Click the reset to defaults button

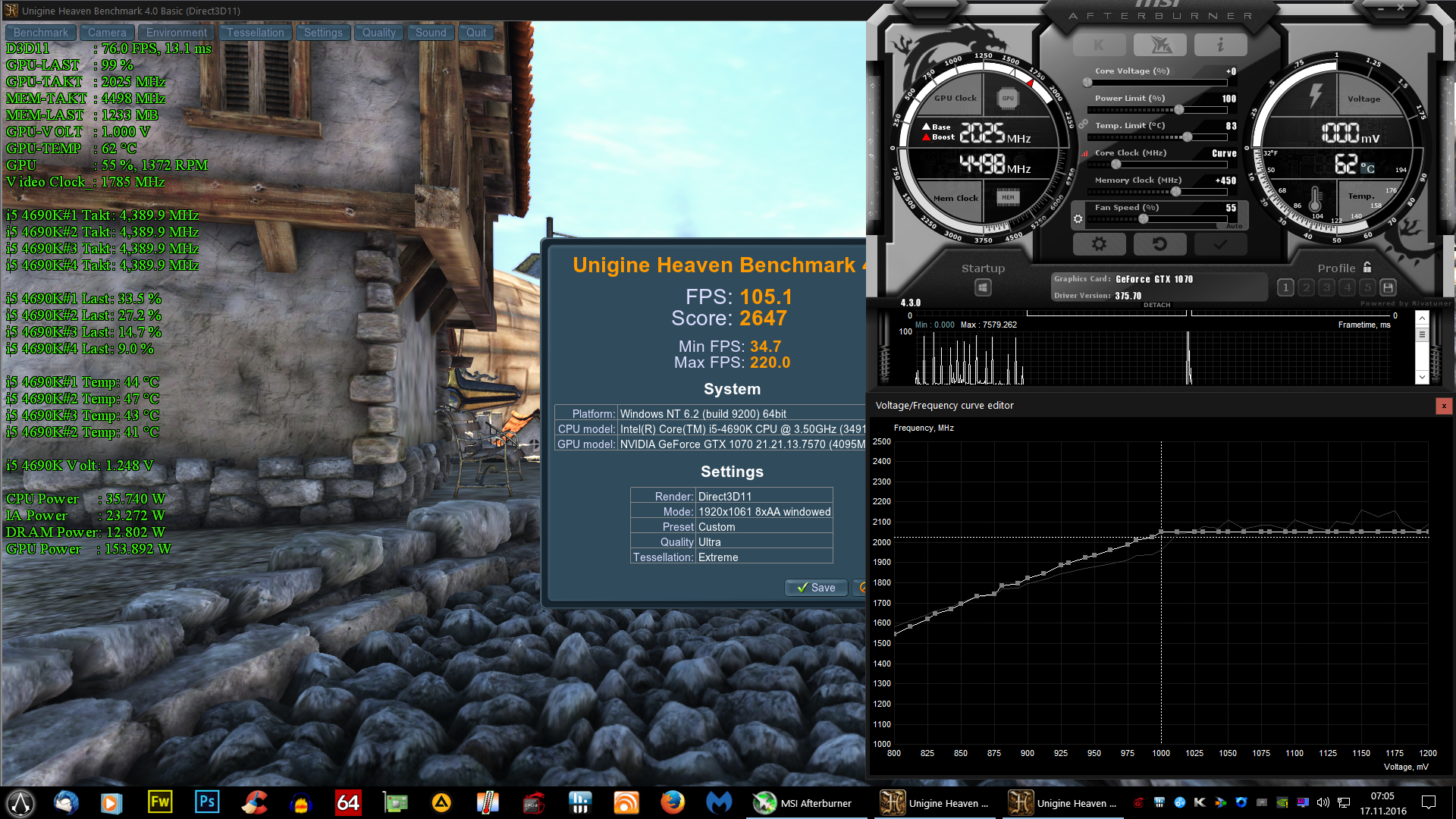click(x=1159, y=244)
